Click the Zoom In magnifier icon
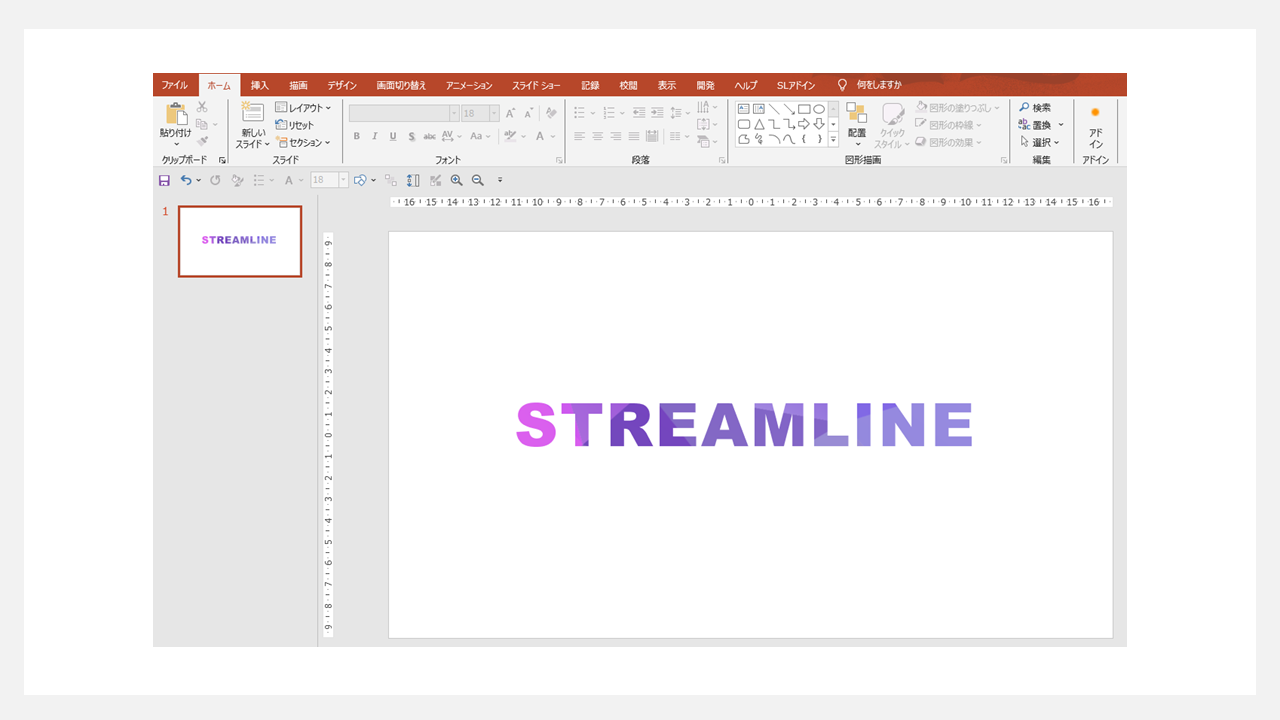Screen dimensions: 1280x720 456,180
